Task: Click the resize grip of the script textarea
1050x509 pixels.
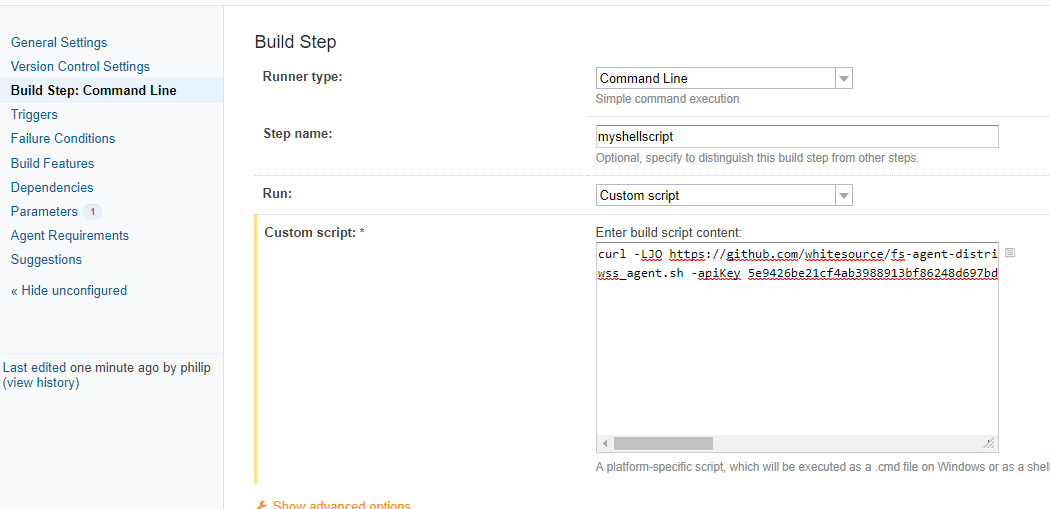Action: click(989, 443)
